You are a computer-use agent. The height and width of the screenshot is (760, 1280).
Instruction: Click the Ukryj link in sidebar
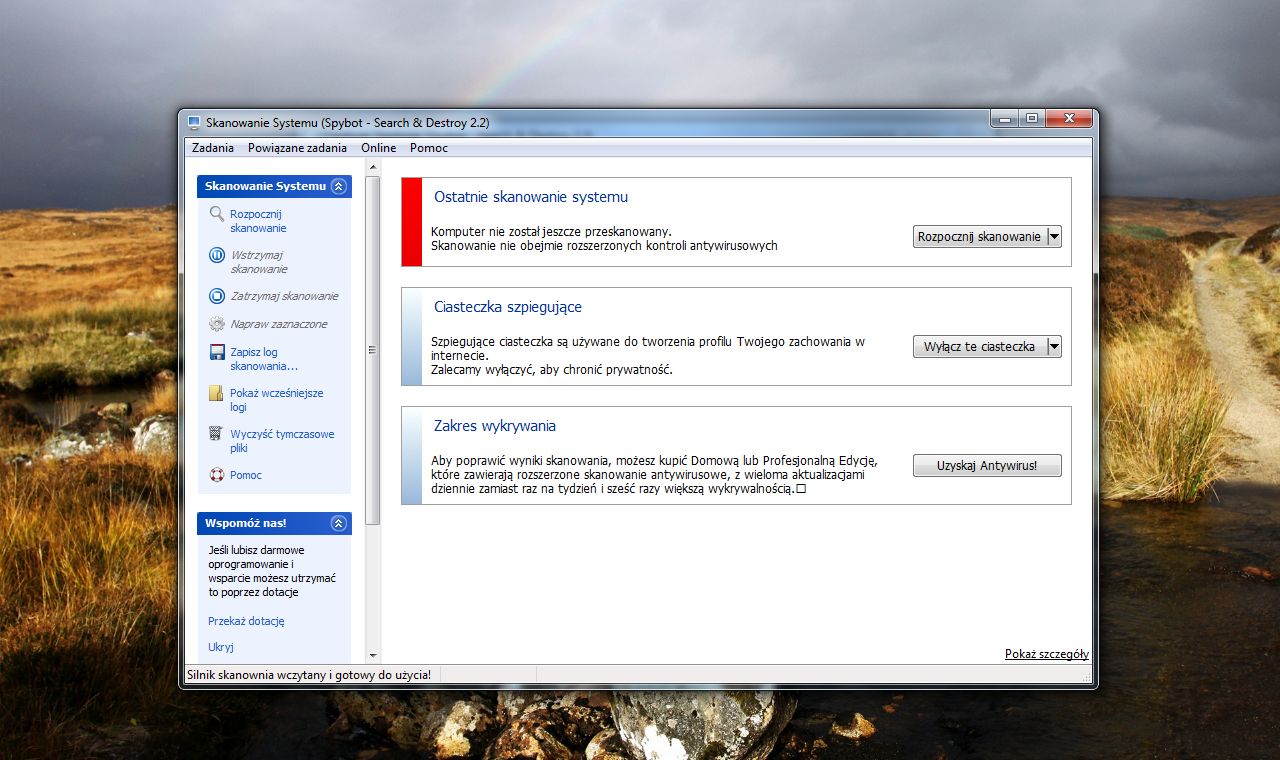point(221,647)
